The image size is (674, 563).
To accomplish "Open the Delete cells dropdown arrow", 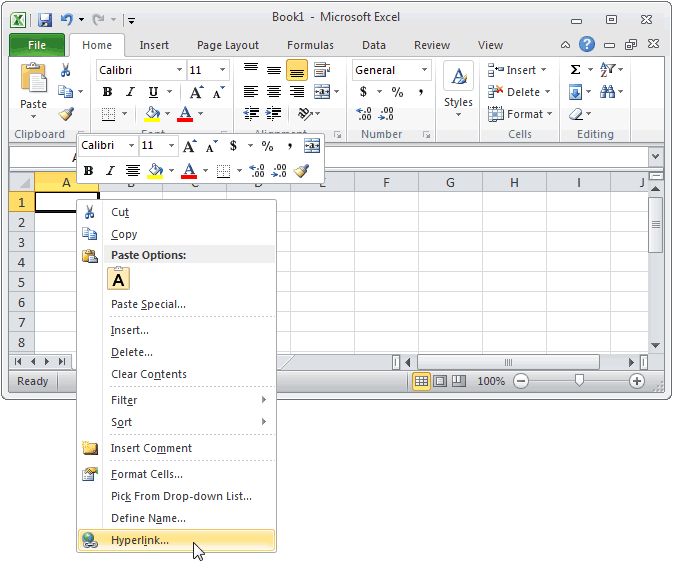I will tap(548, 92).
